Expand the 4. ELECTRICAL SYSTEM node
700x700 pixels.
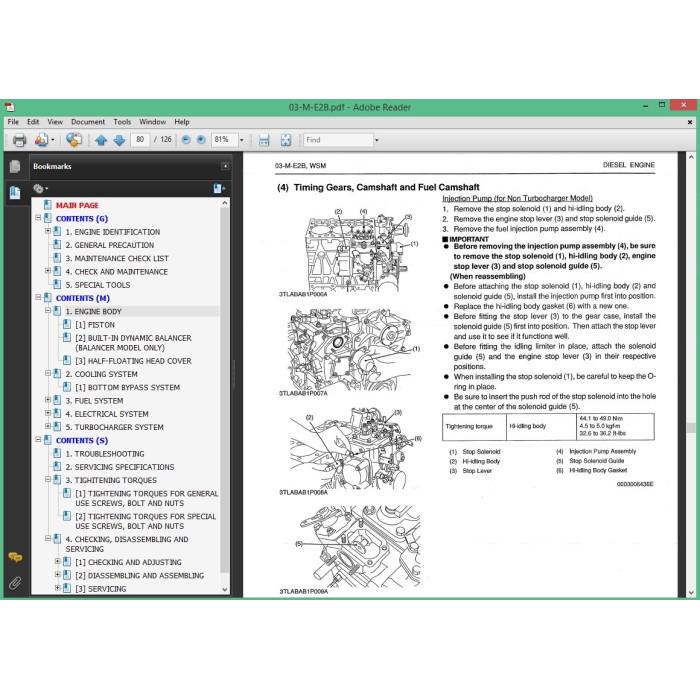pyautogui.click(x=48, y=413)
